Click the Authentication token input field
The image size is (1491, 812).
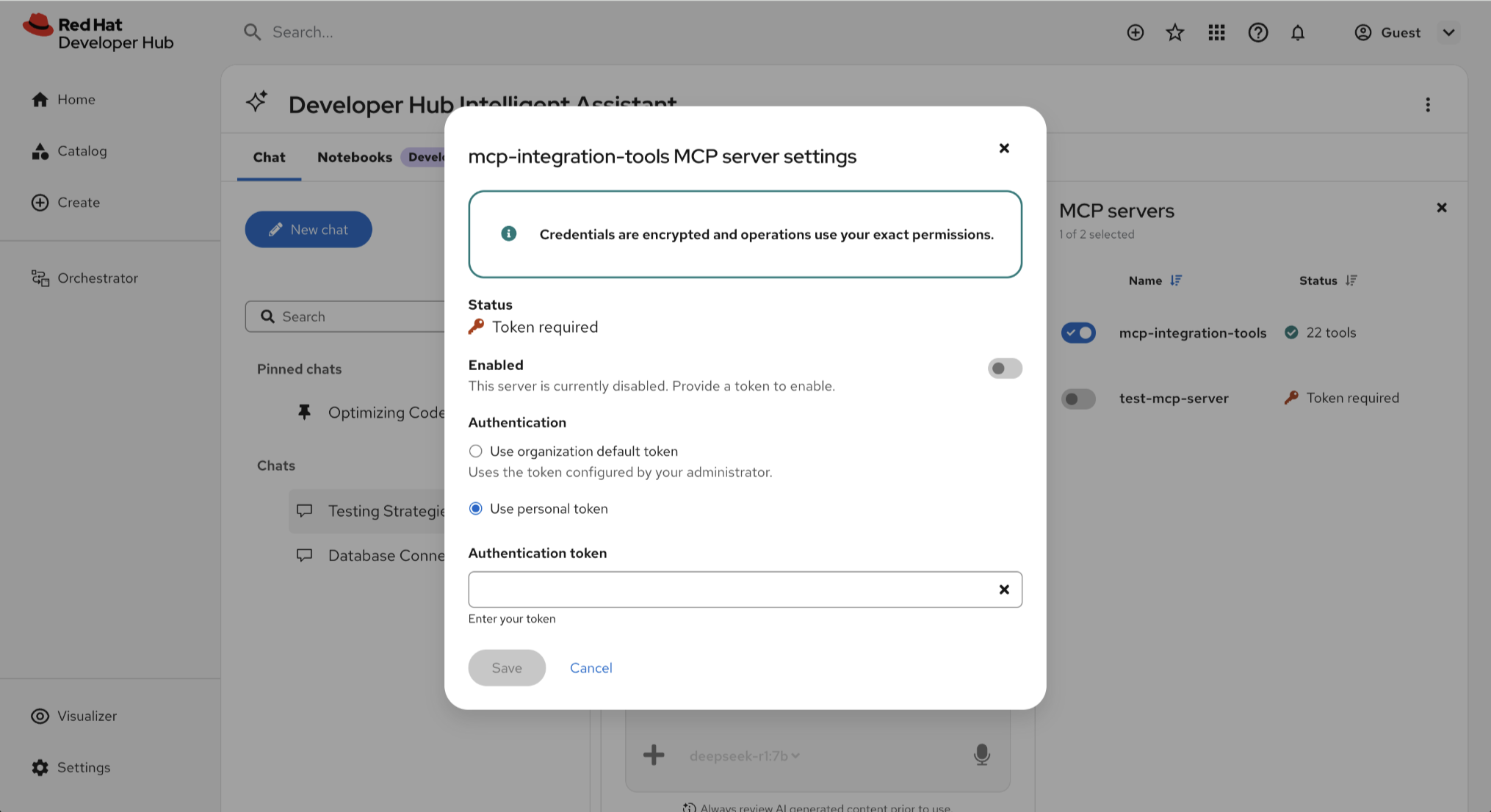[x=745, y=590]
